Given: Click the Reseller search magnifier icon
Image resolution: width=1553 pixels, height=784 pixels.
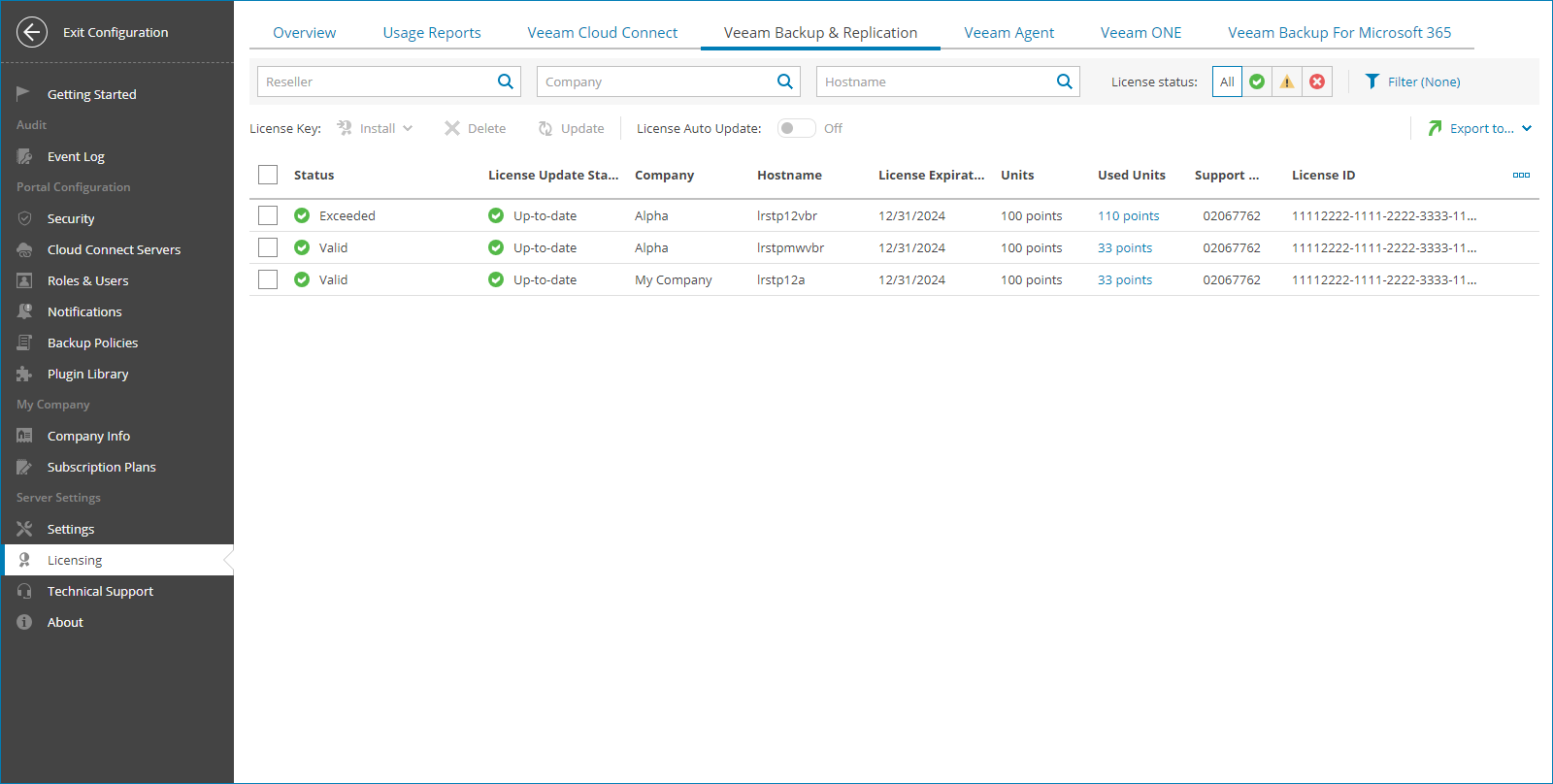Looking at the screenshot, I should (506, 82).
